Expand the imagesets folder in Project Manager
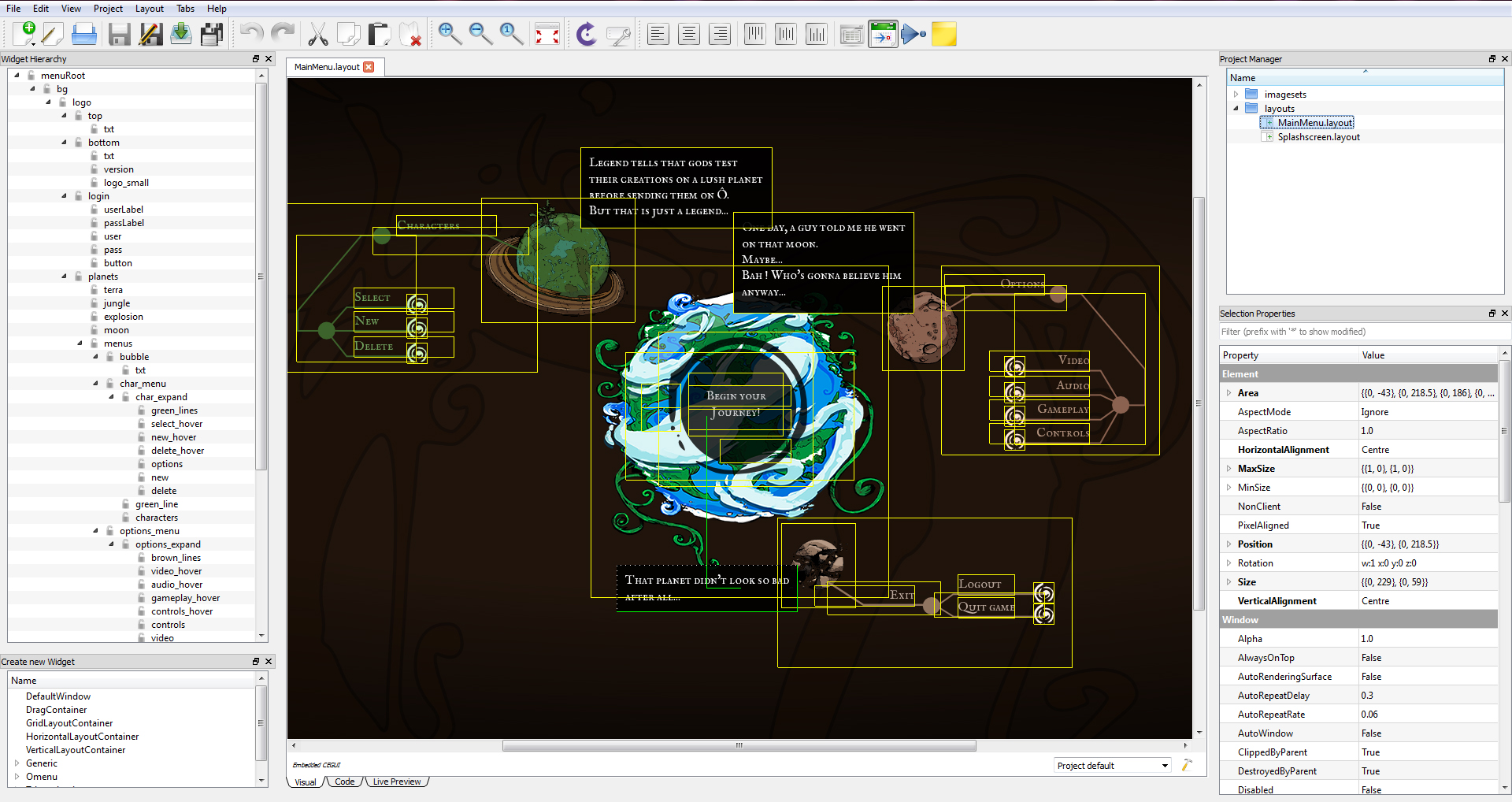The height and width of the screenshot is (802, 1512). pos(1236,95)
